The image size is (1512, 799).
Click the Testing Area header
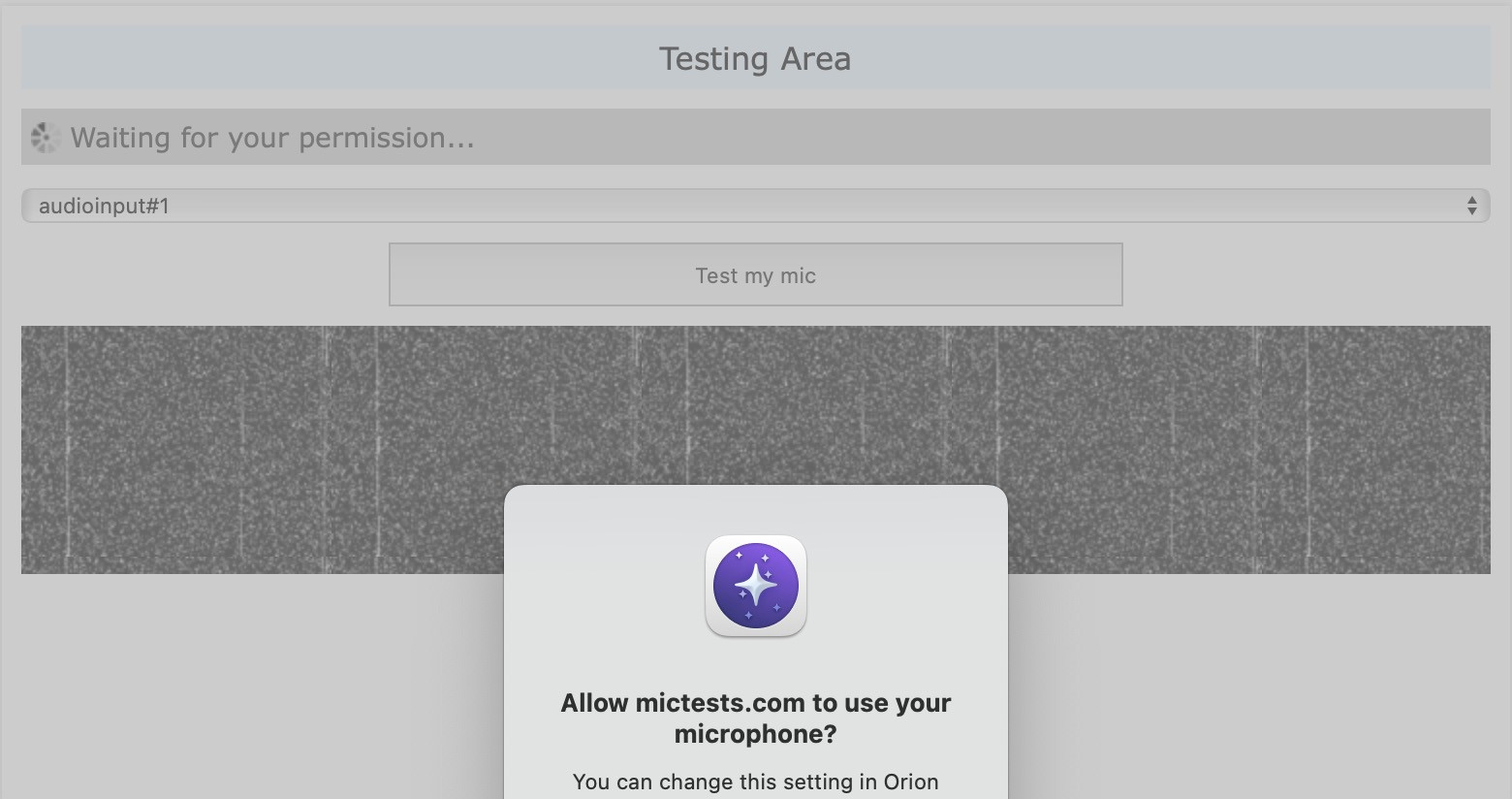[755, 58]
